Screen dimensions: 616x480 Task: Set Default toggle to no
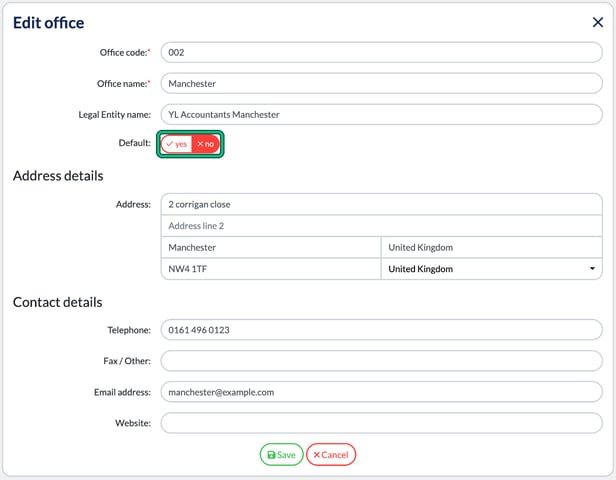(205, 144)
